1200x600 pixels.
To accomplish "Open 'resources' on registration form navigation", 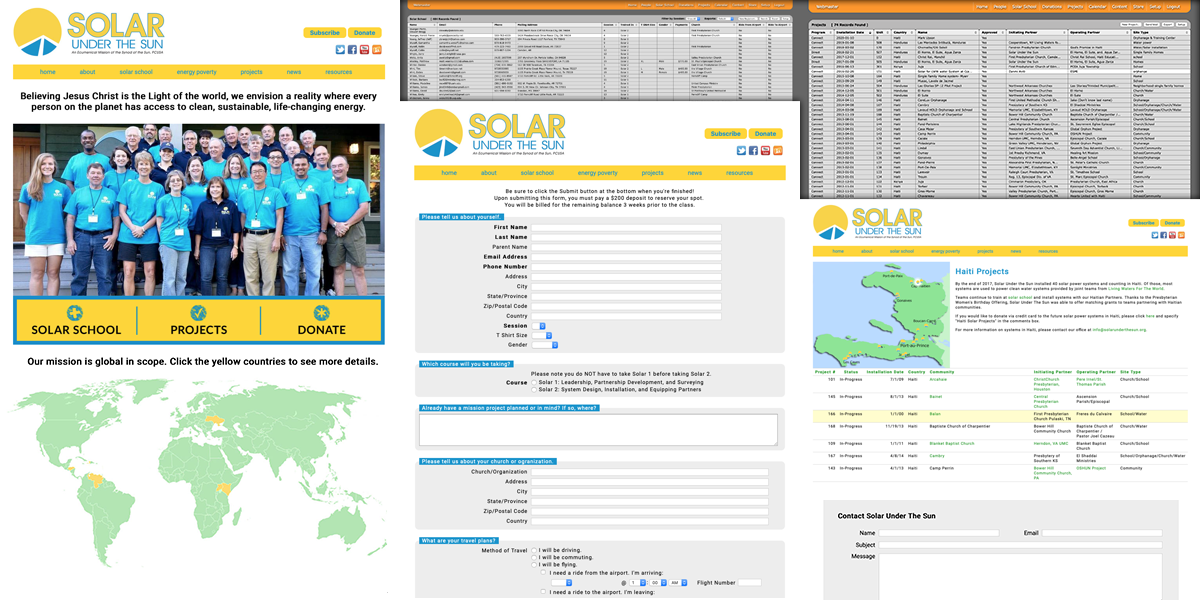I will point(739,173).
